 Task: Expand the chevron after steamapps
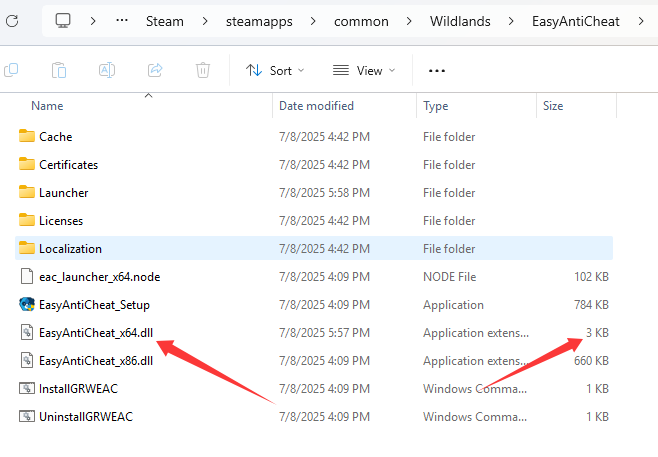coord(313,21)
